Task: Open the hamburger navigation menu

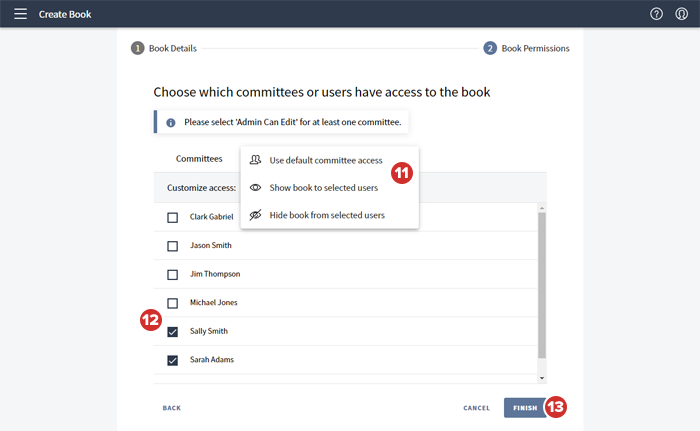Action: tap(20, 14)
